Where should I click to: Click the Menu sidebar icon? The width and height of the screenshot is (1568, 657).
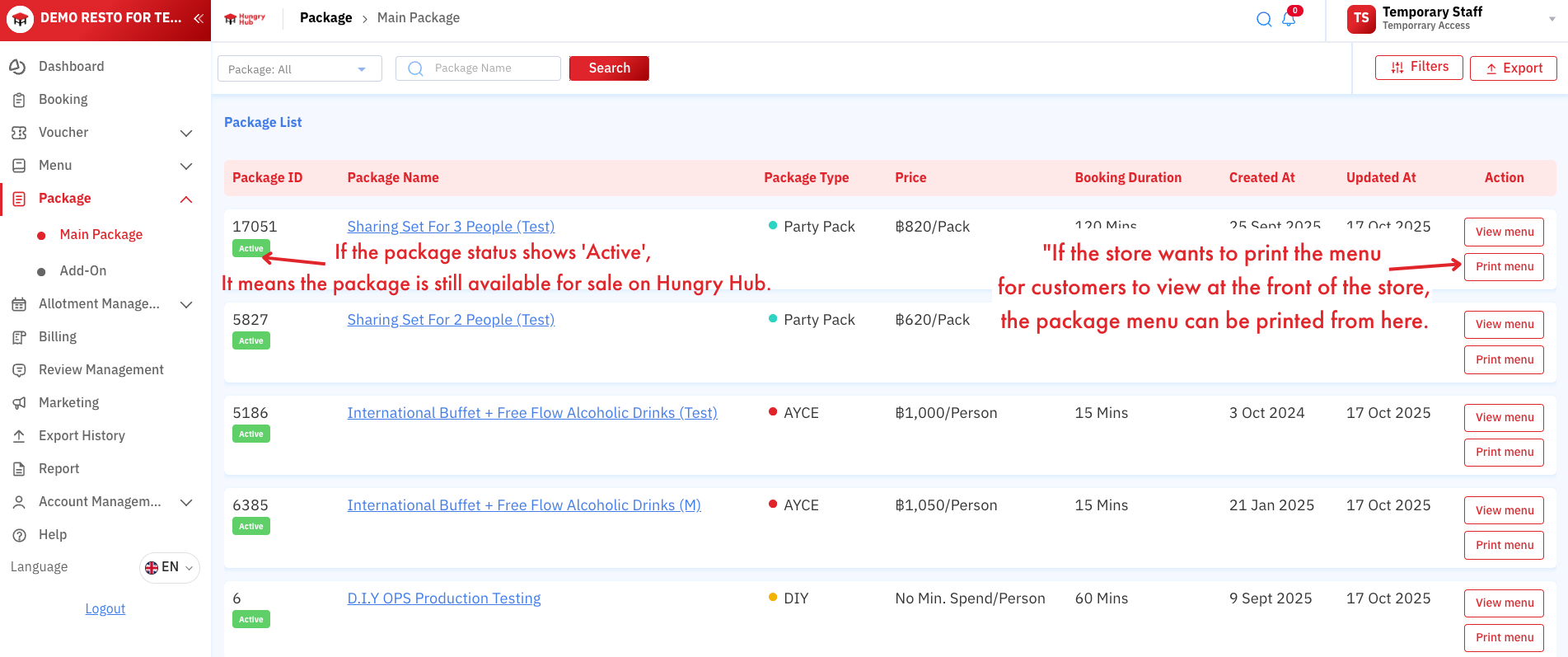[19, 166]
